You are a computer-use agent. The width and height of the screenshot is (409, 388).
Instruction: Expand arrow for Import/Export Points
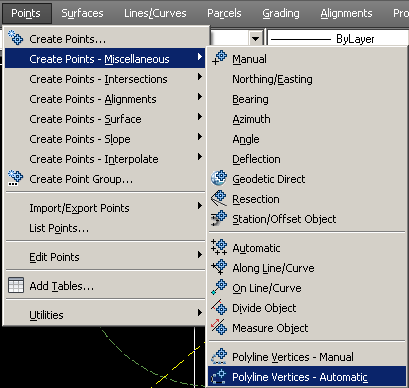[199, 206]
